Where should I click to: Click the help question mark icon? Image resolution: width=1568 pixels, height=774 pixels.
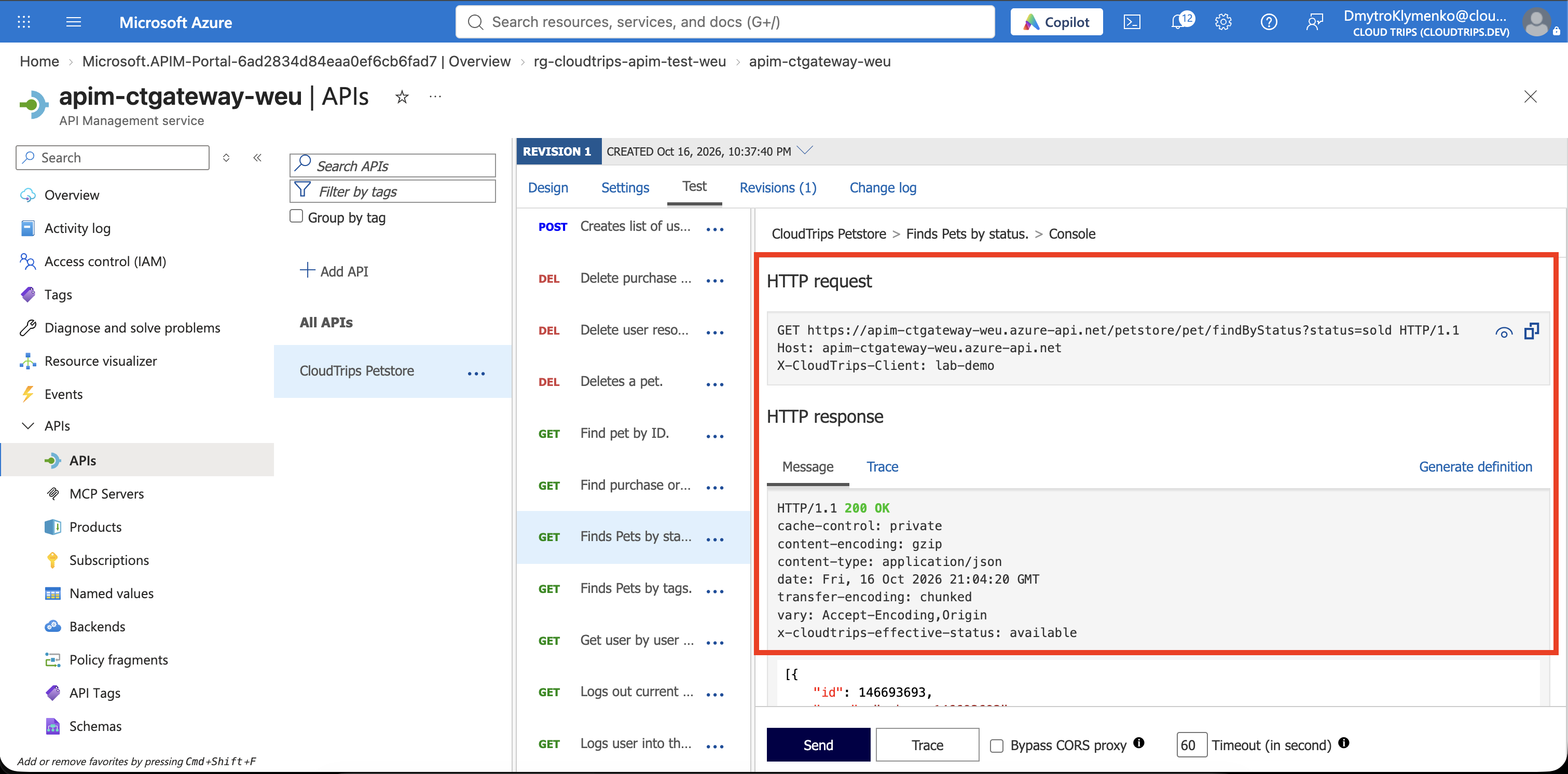pyautogui.click(x=1269, y=22)
